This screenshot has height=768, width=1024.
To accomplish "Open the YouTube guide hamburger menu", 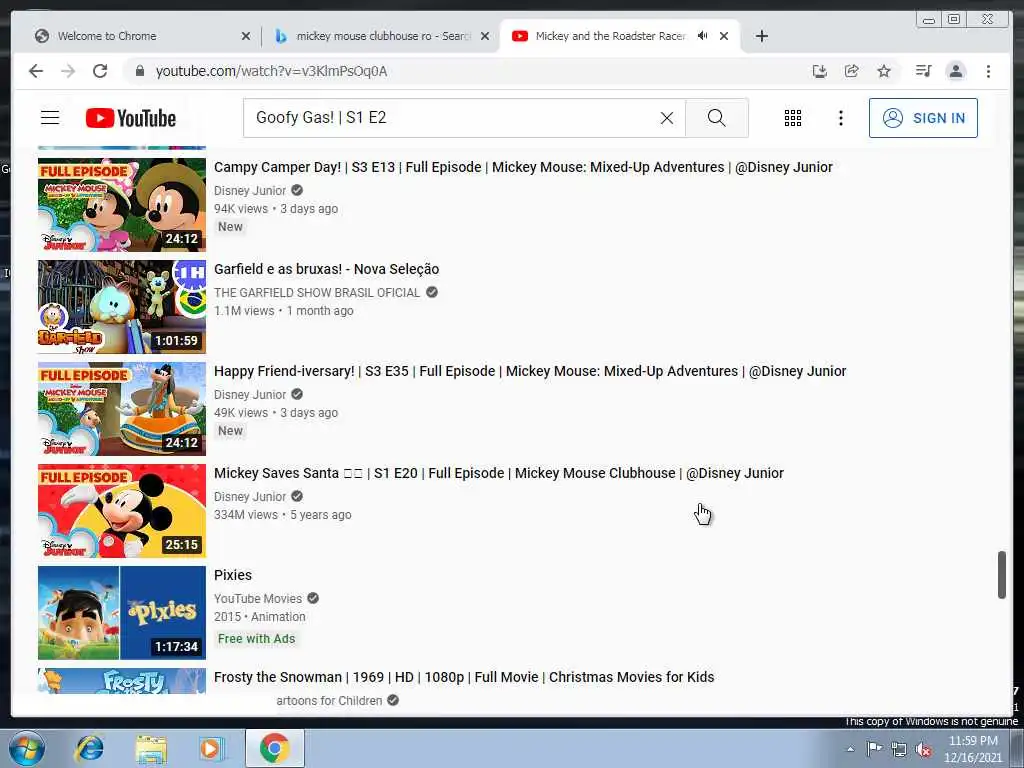I will (x=50, y=118).
